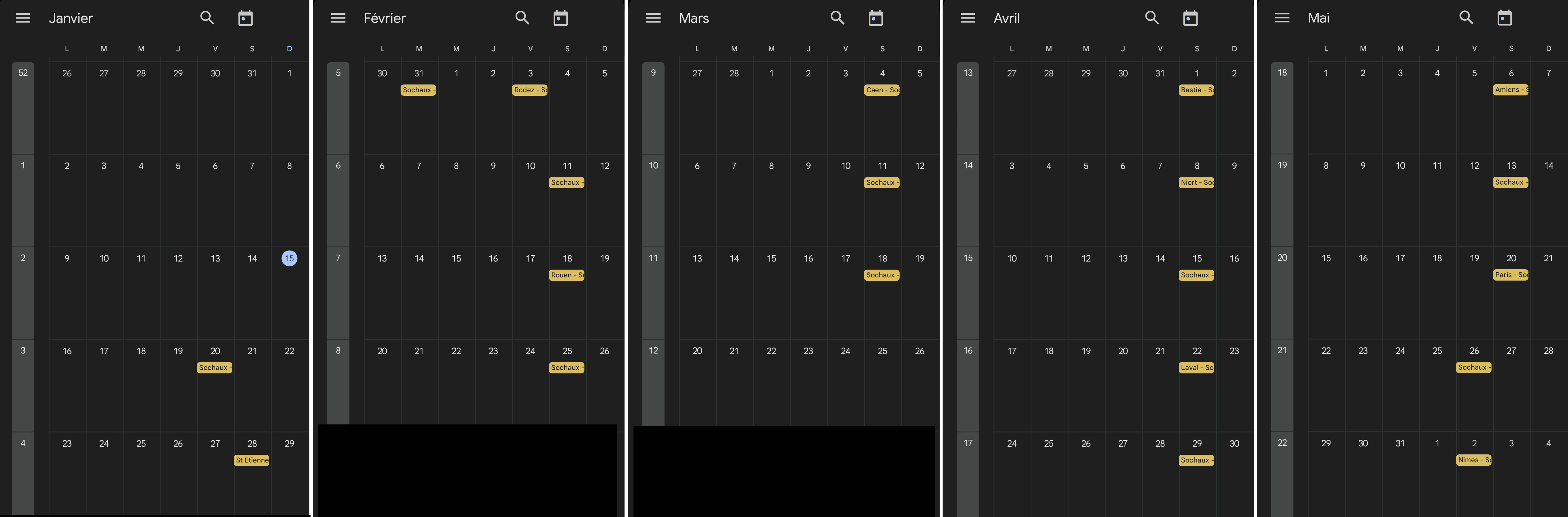The width and height of the screenshot is (1568, 517).
Task: Select date 9 Janvier
Action: [x=67, y=258]
